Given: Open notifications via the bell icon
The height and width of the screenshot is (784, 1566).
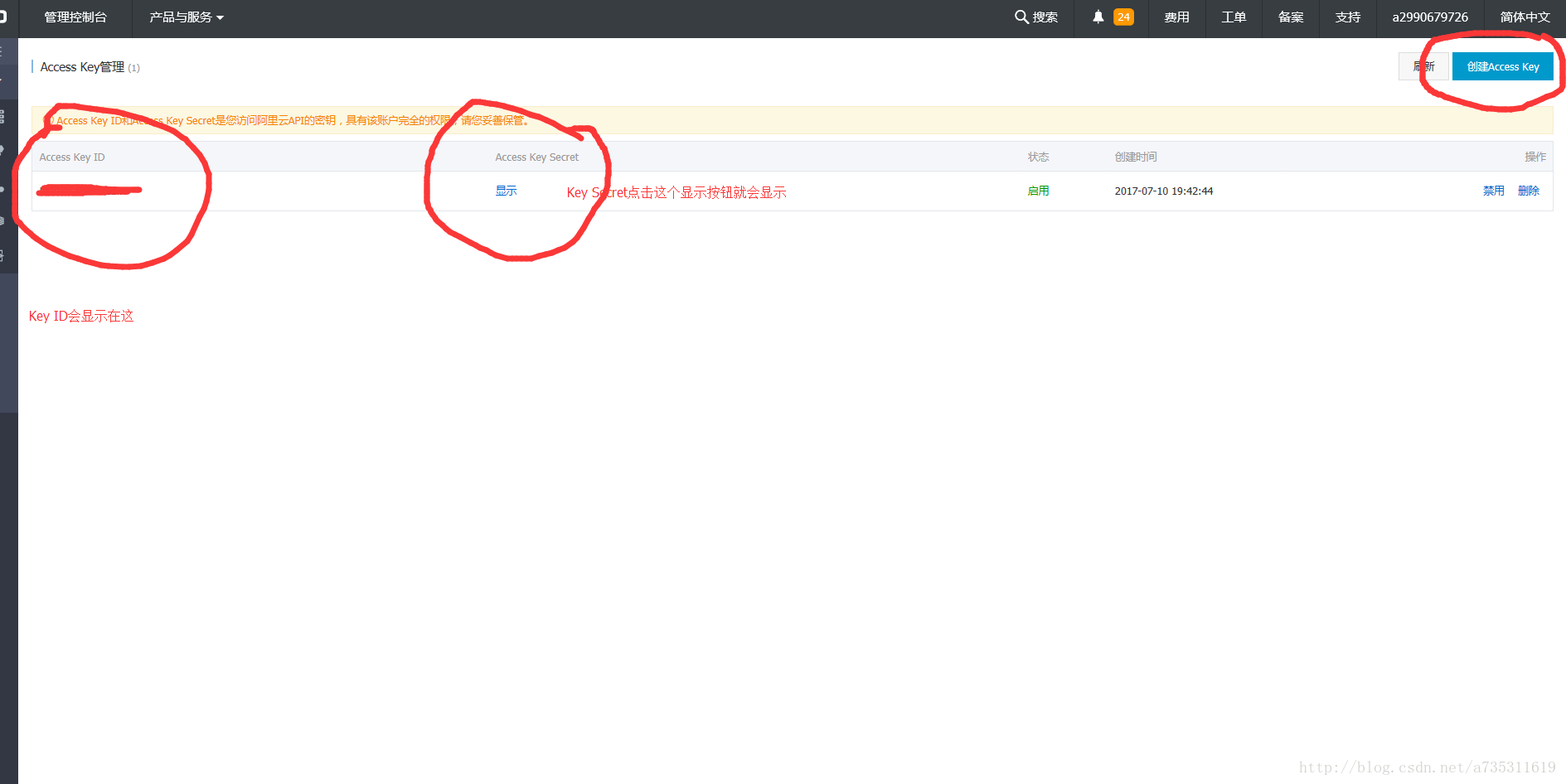Looking at the screenshot, I should coord(1098,17).
